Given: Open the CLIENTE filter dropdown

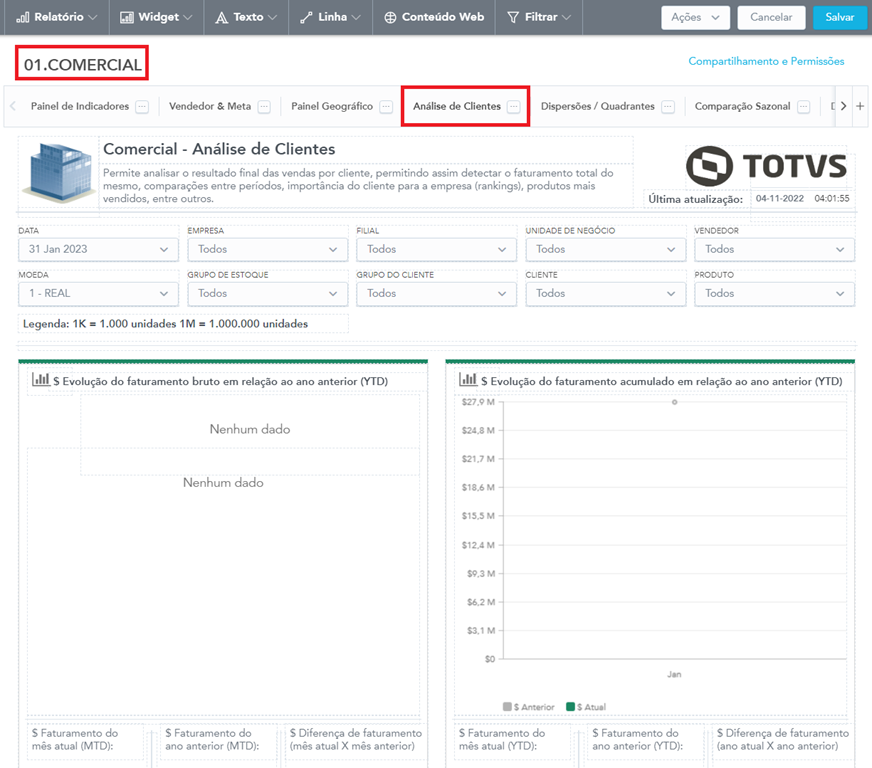Looking at the screenshot, I should [606, 294].
